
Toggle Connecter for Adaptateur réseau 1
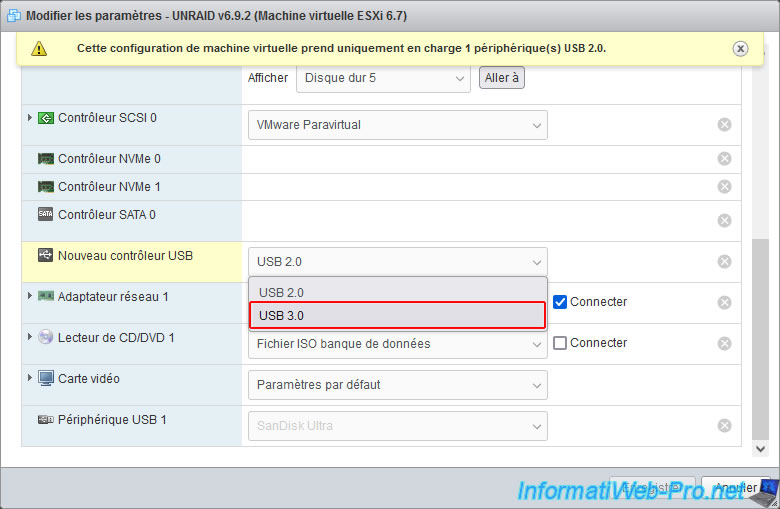(x=560, y=302)
